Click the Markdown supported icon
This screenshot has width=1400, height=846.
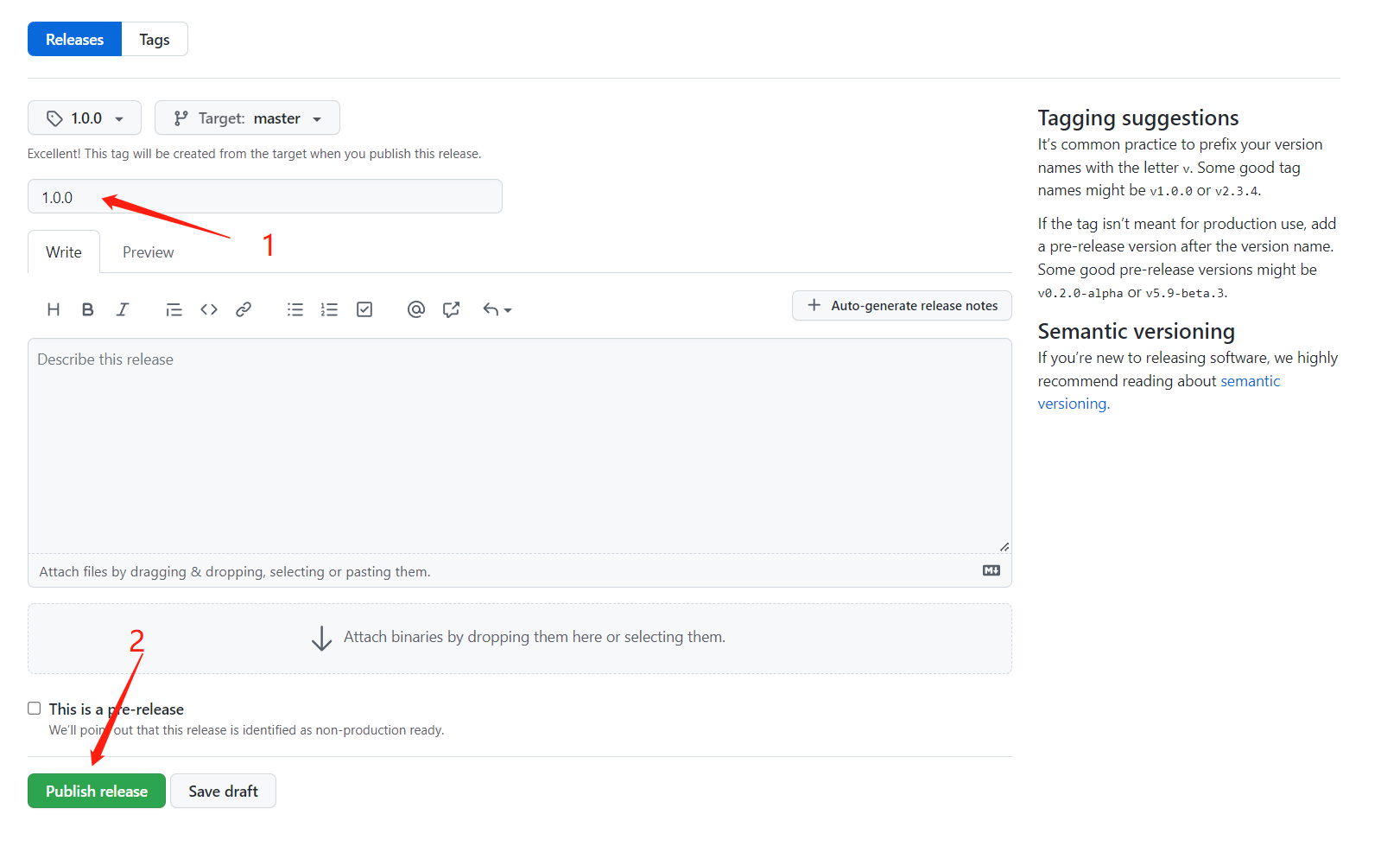coord(991,570)
